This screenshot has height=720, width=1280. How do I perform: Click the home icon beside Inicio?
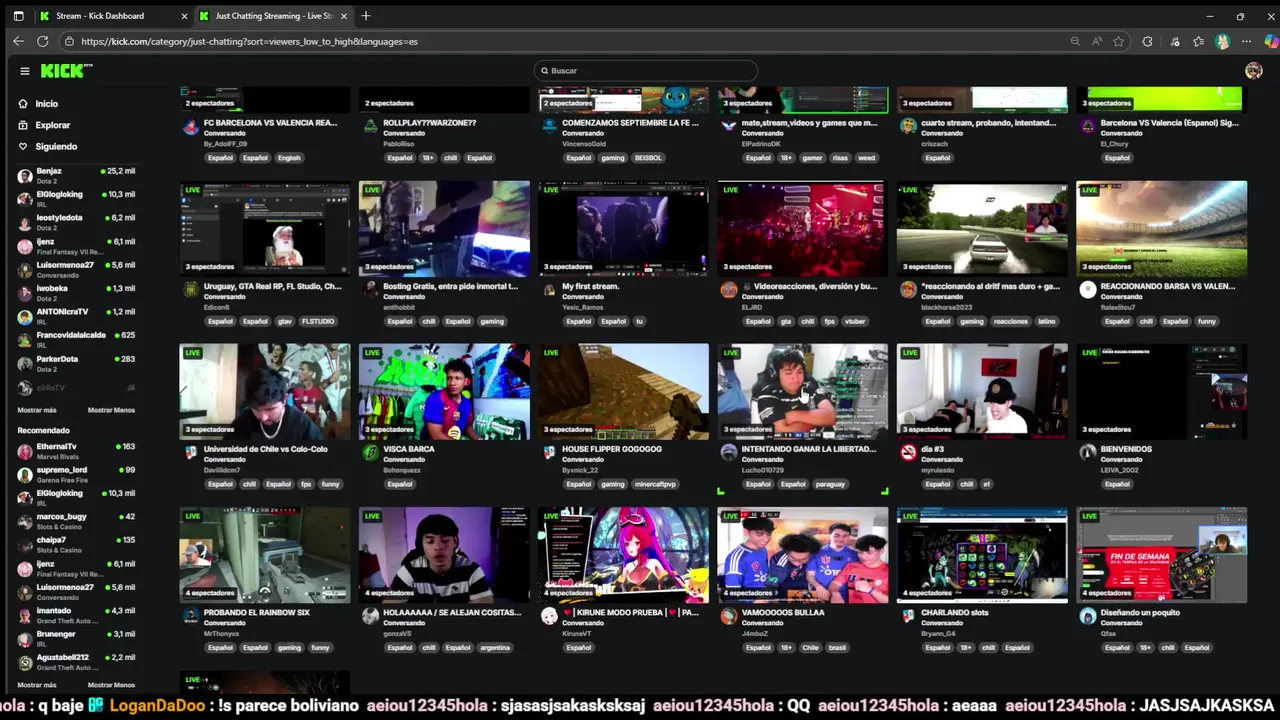[x=23, y=104]
